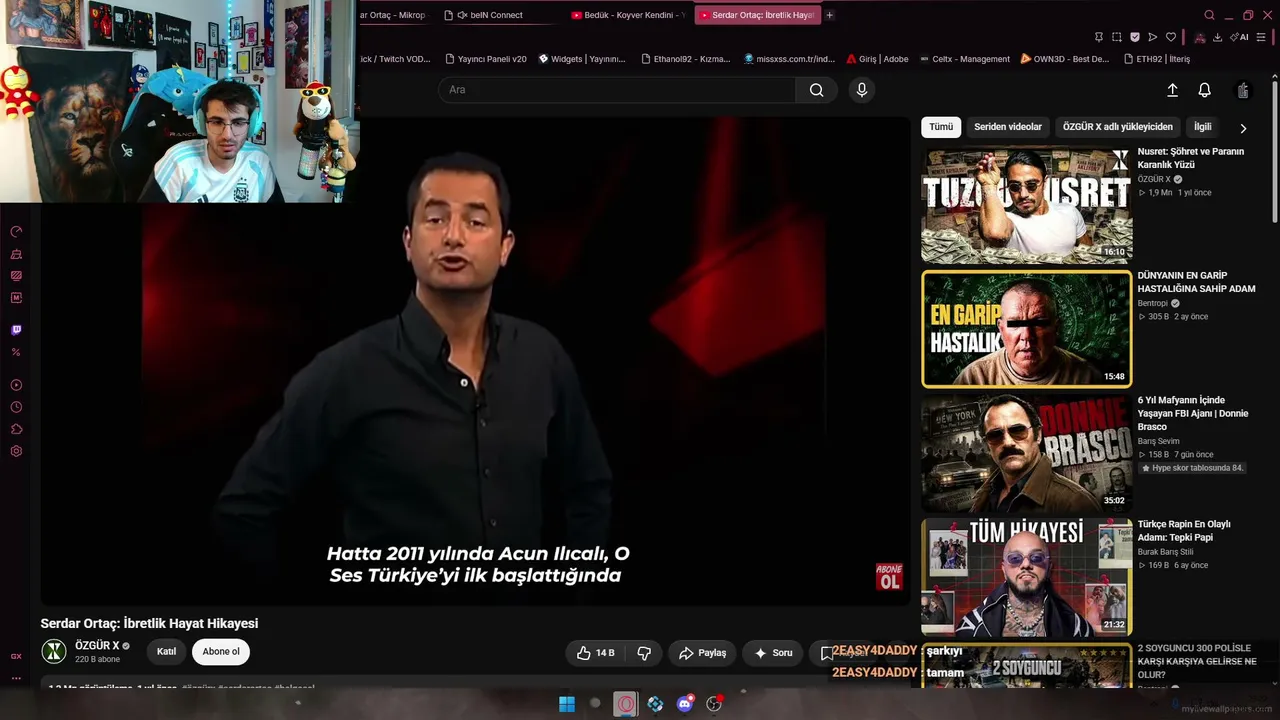Open the OWN3D bookmark
This screenshot has width=1280, height=720.
click(x=1065, y=59)
